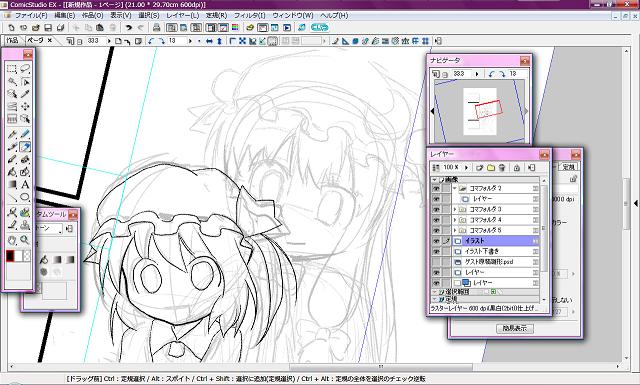Click the Navigator page thumbnail
640x385 pixels.
pos(480,111)
